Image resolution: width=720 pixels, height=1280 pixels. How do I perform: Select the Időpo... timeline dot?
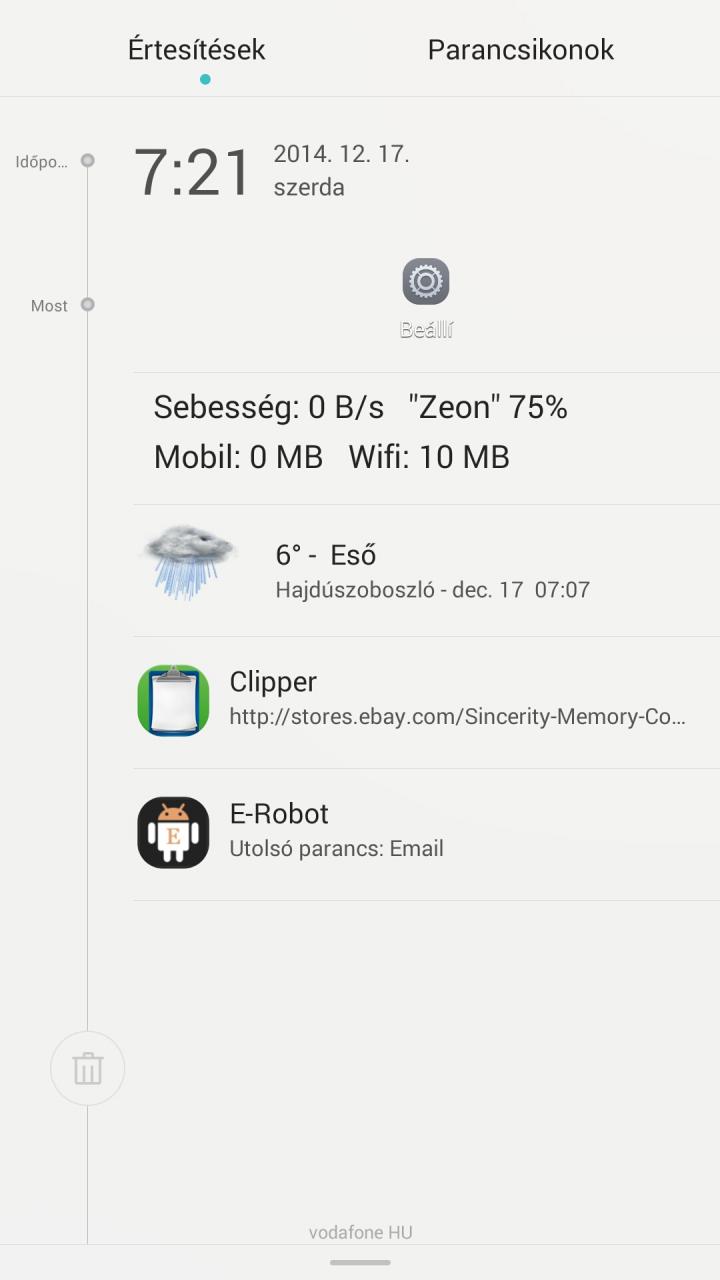[x=88, y=160]
